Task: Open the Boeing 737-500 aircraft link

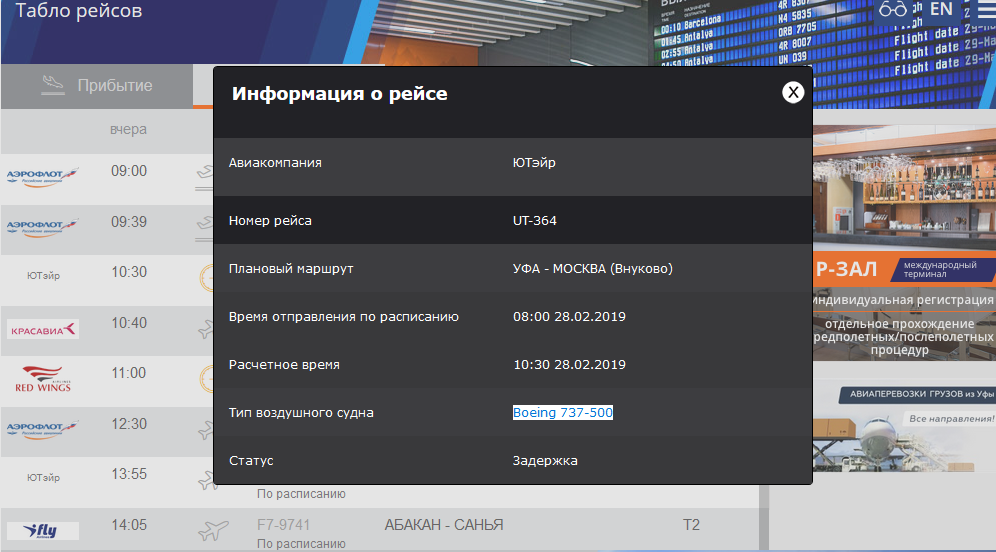Action: (563, 412)
